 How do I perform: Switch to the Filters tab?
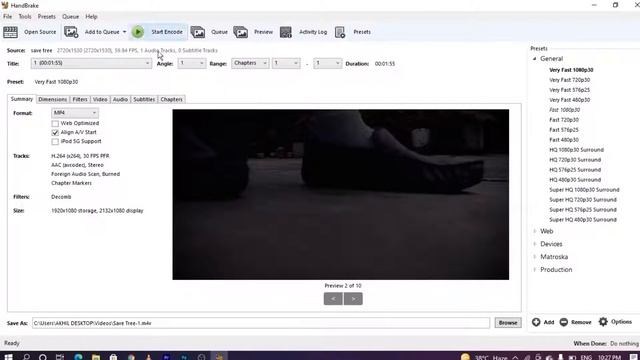coord(80,100)
